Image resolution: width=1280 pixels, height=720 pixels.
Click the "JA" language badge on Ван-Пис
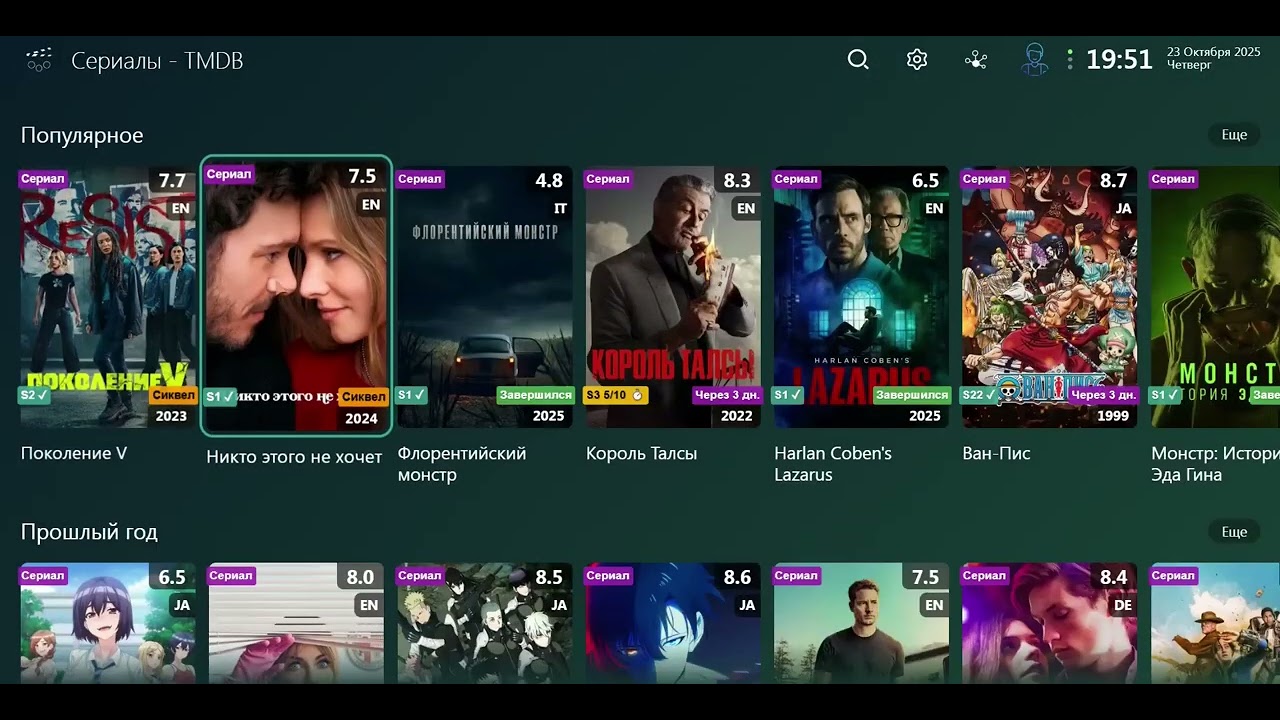(1123, 208)
